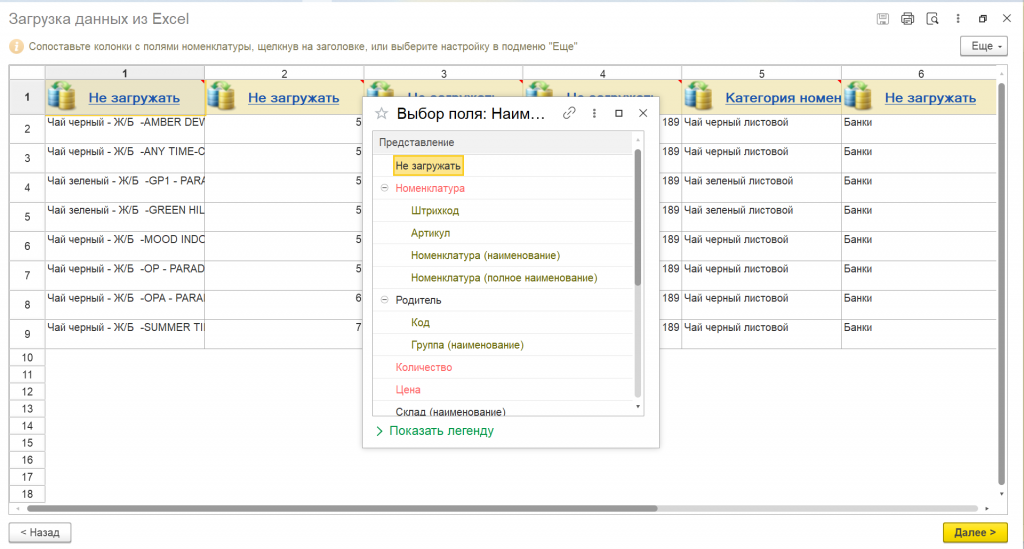Viewport: 1024px width, 549px height.
Task: Copy the link of the field selection dialog
Action: [x=569, y=113]
